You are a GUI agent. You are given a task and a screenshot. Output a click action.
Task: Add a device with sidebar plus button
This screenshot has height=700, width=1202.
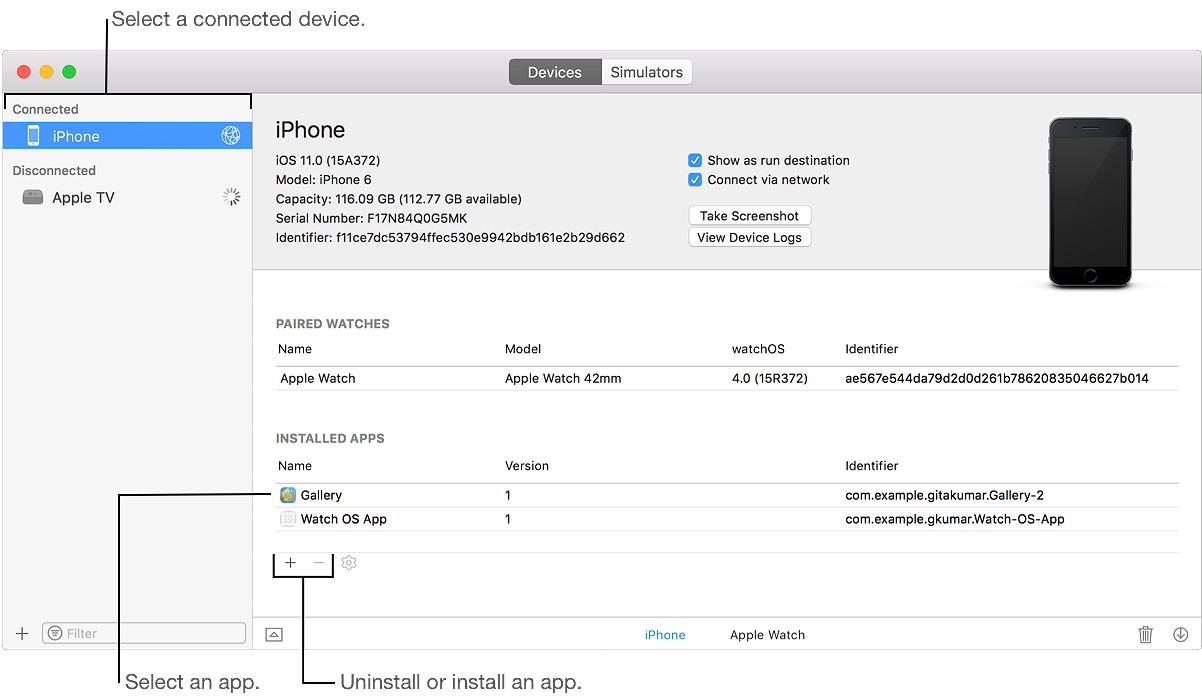click(x=22, y=633)
